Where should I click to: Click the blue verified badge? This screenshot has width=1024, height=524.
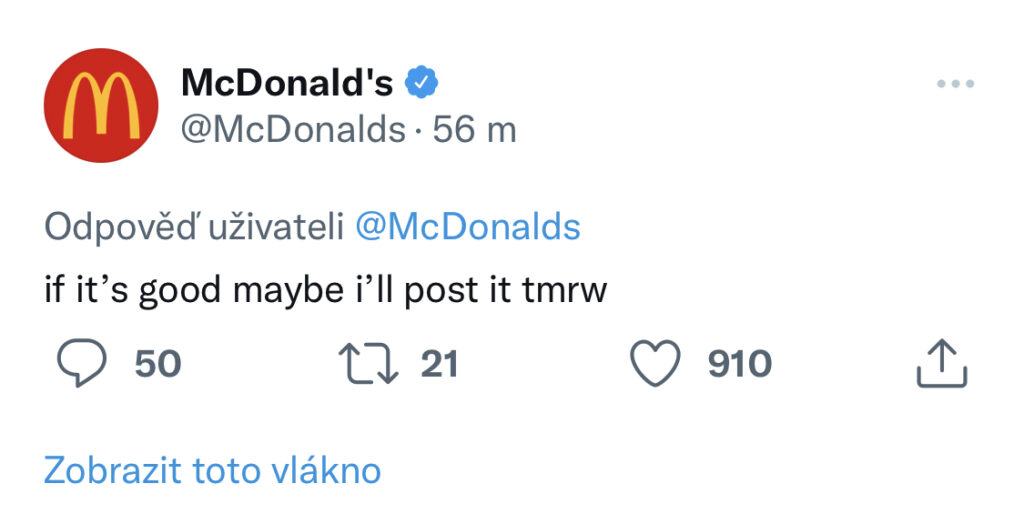421,82
